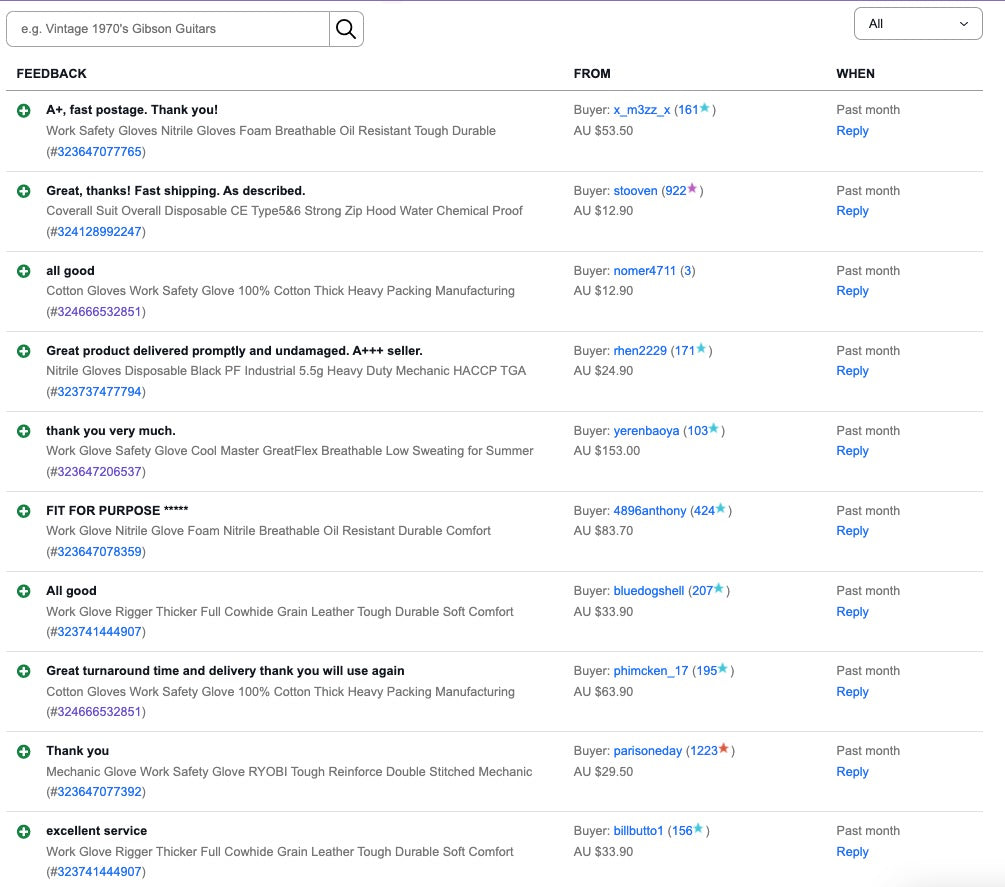Select price AU $153.00
The height and width of the screenshot is (887, 1005).
point(606,451)
